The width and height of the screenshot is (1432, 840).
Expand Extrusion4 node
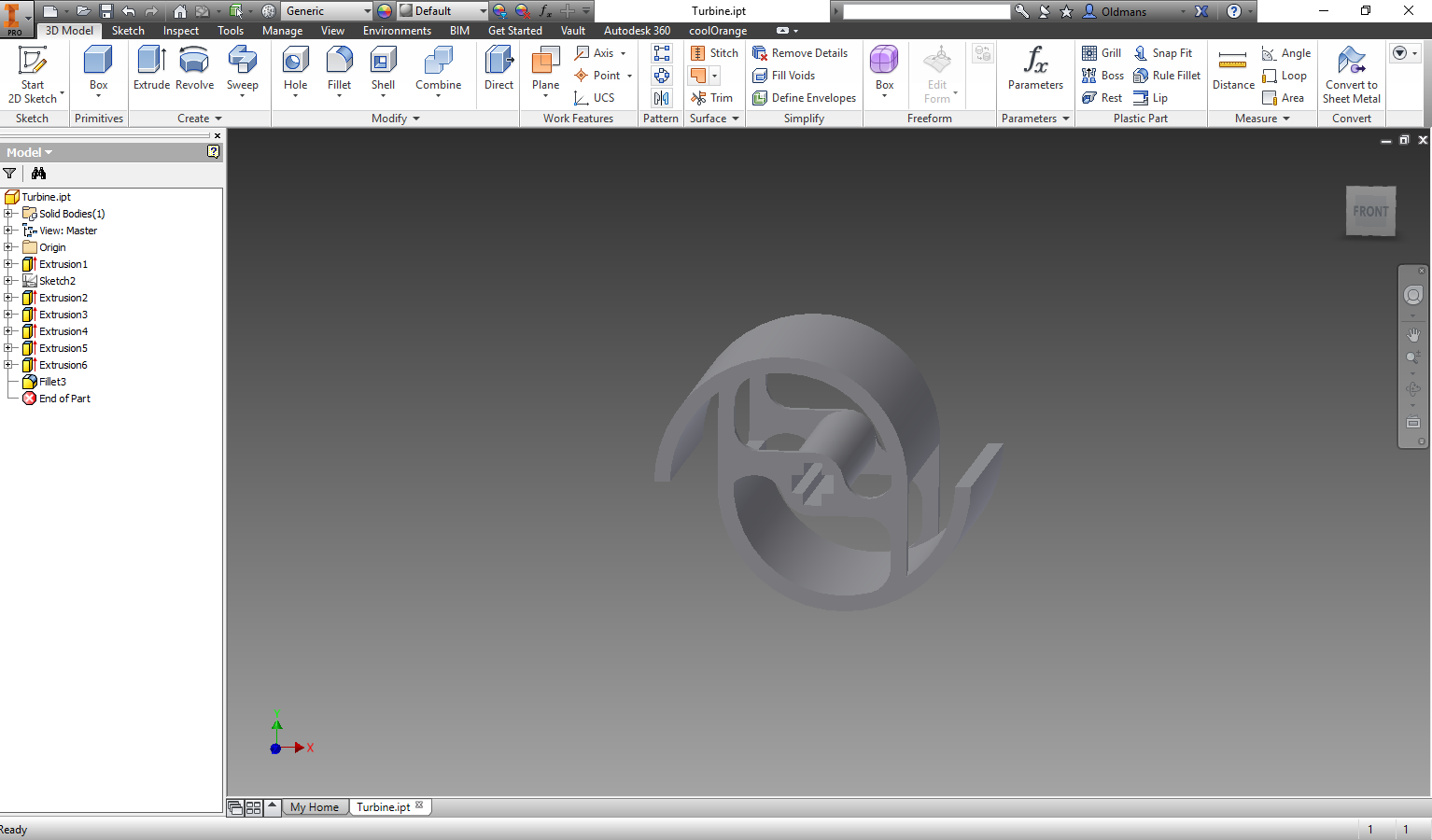click(8, 331)
